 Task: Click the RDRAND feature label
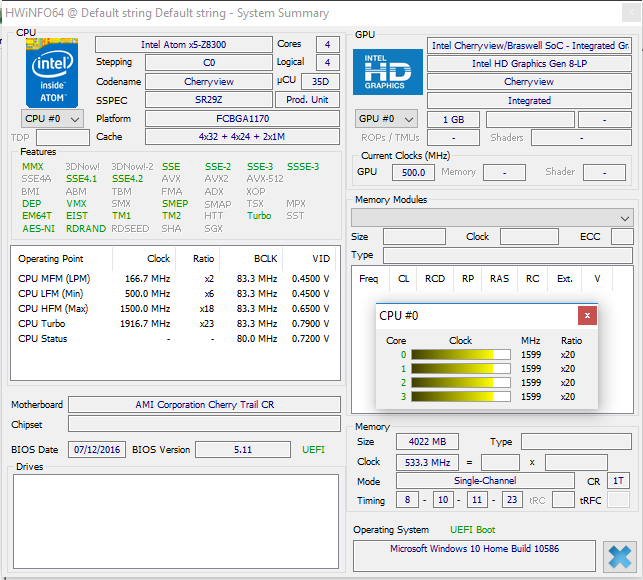click(86, 228)
